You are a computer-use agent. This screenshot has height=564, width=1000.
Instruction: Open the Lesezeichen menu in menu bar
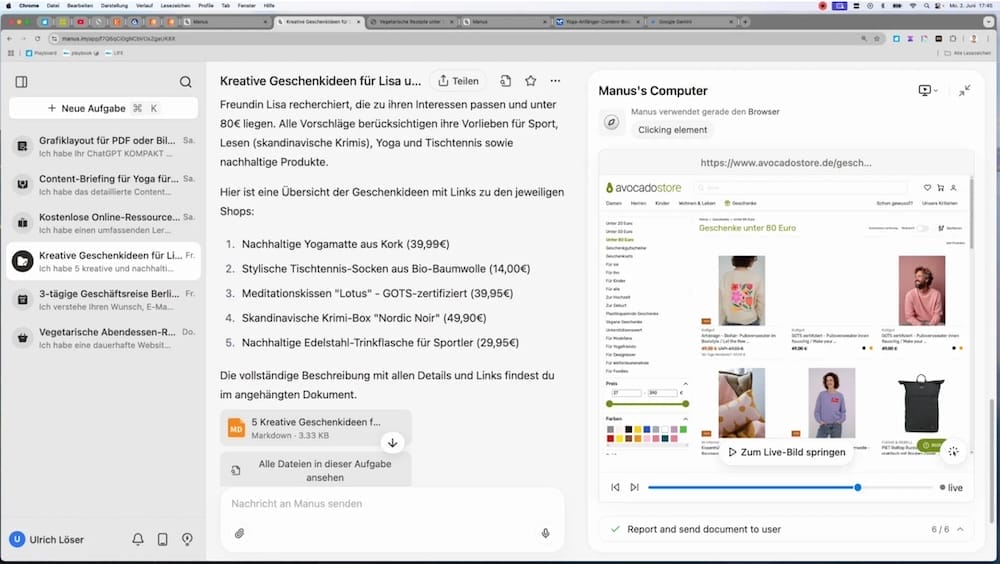pos(173,5)
